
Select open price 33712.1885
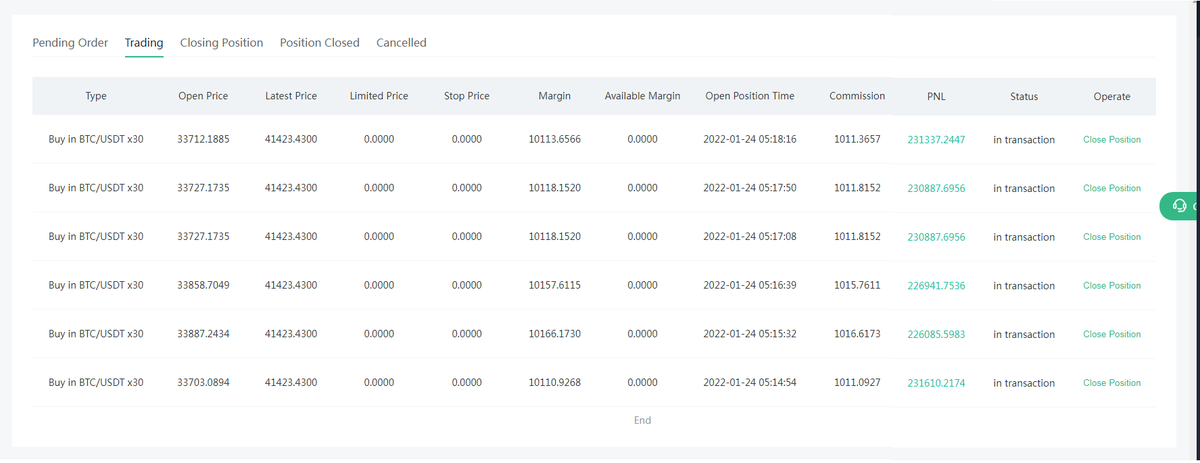(203, 139)
